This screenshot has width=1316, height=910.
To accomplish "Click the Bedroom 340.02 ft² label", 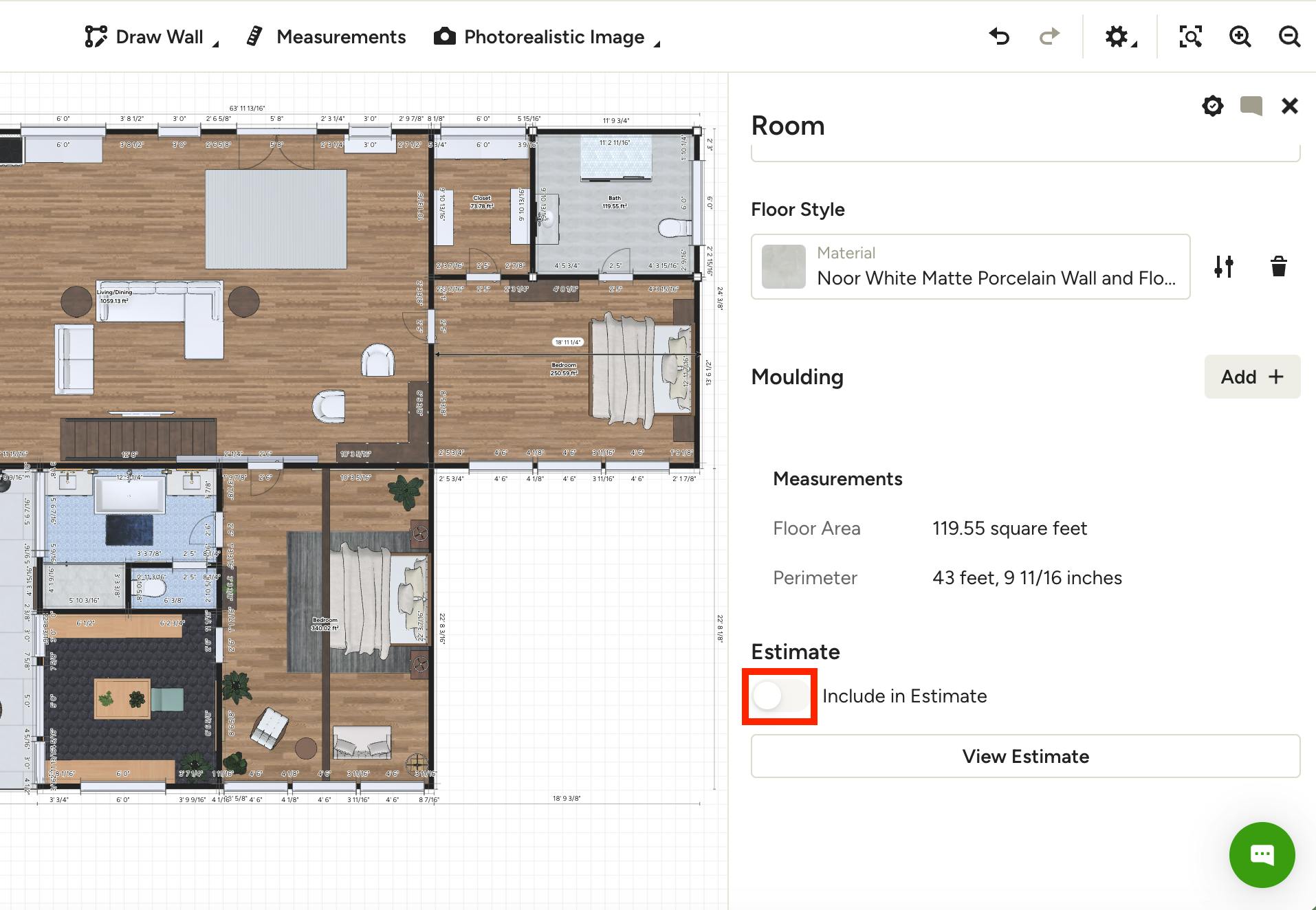I will pyautogui.click(x=325, y=624).
